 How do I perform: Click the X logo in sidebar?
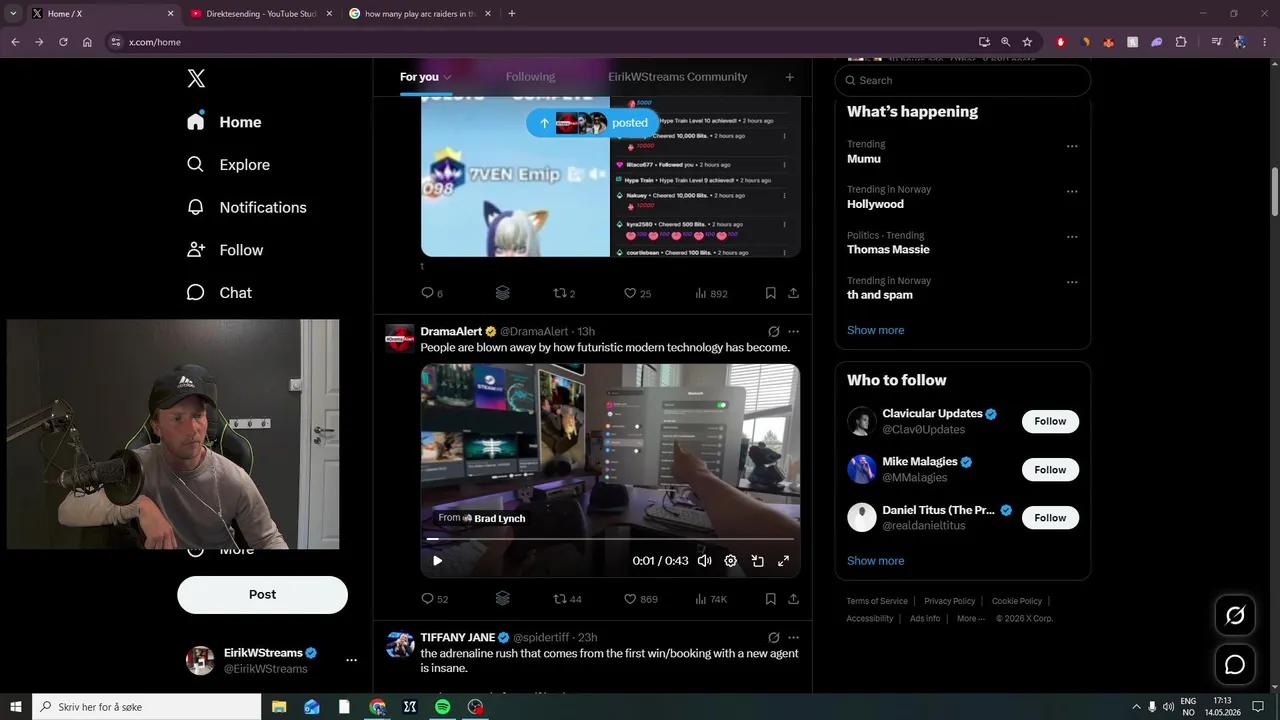(196, 78)
